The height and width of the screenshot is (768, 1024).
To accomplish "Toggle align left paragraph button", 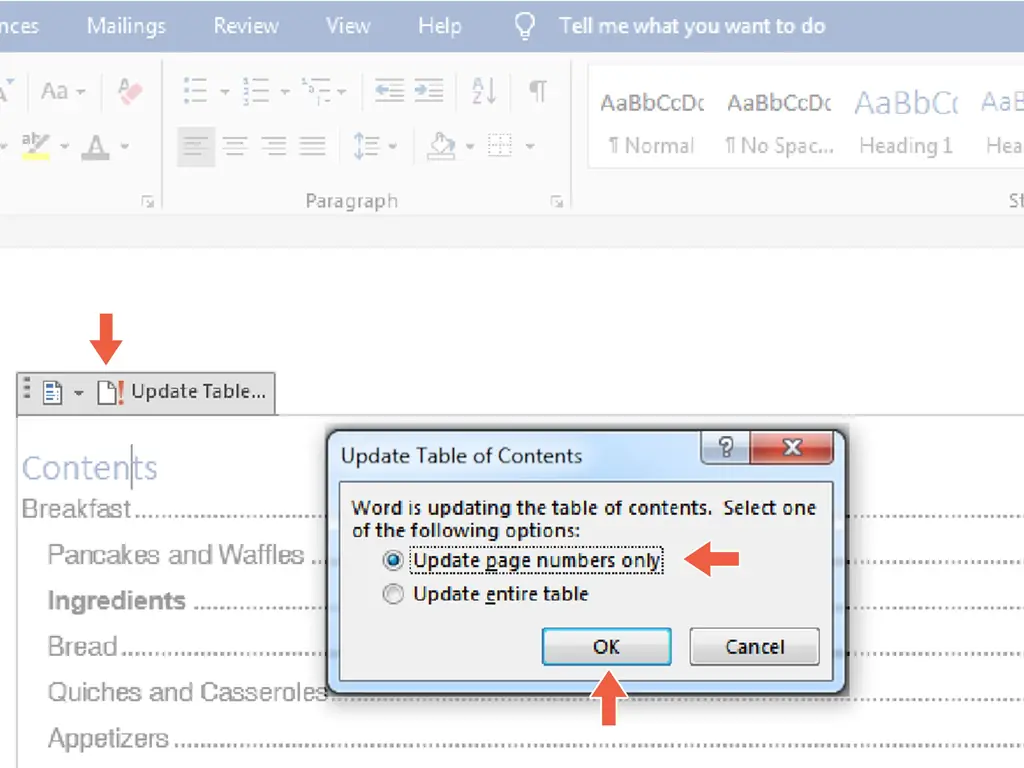I will coord(196,147).
